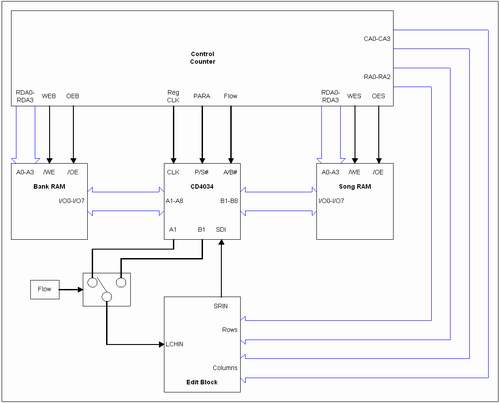
Task: Select the Reg CLK label
Action: [x=173, y=96]
